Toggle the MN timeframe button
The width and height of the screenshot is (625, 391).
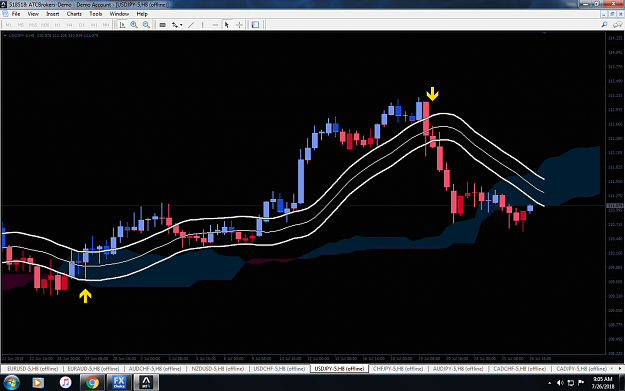tap(106, 25)
